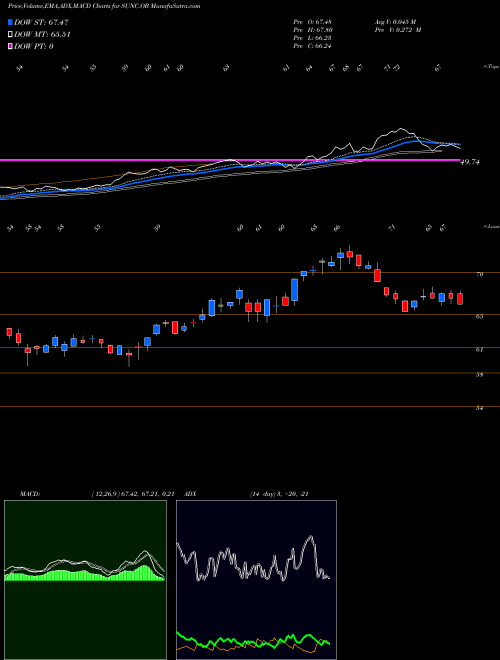The height and width of the screenshot is (660, 500).
Task: Click the MACD (12,26,9) parameter values text
Action: (x=133, y=494)
